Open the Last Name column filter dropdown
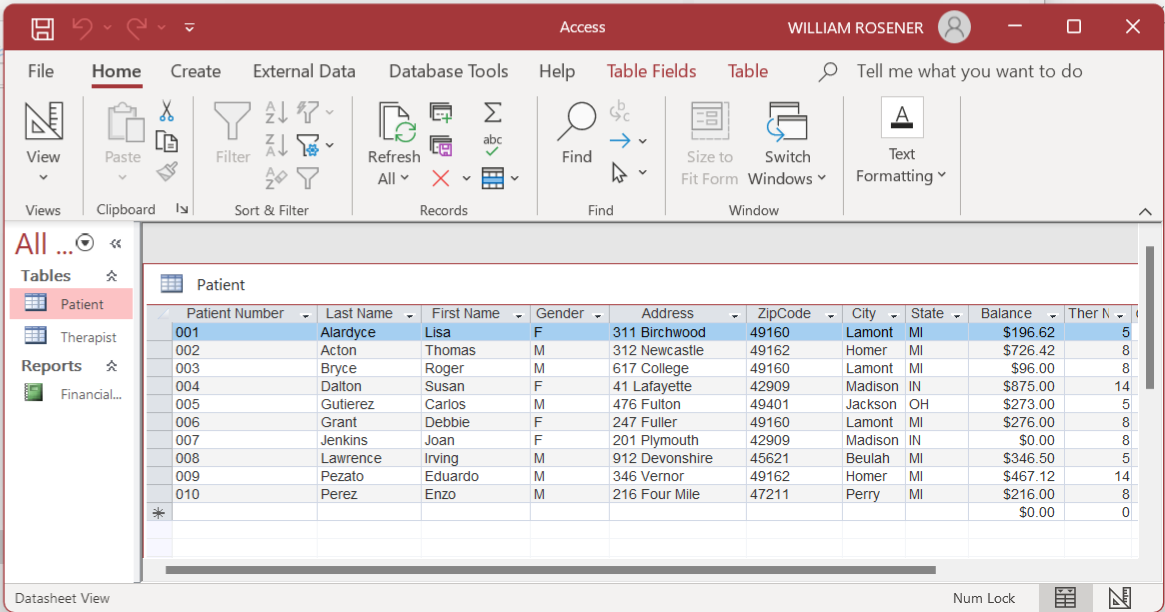 [x=408, y=315]
